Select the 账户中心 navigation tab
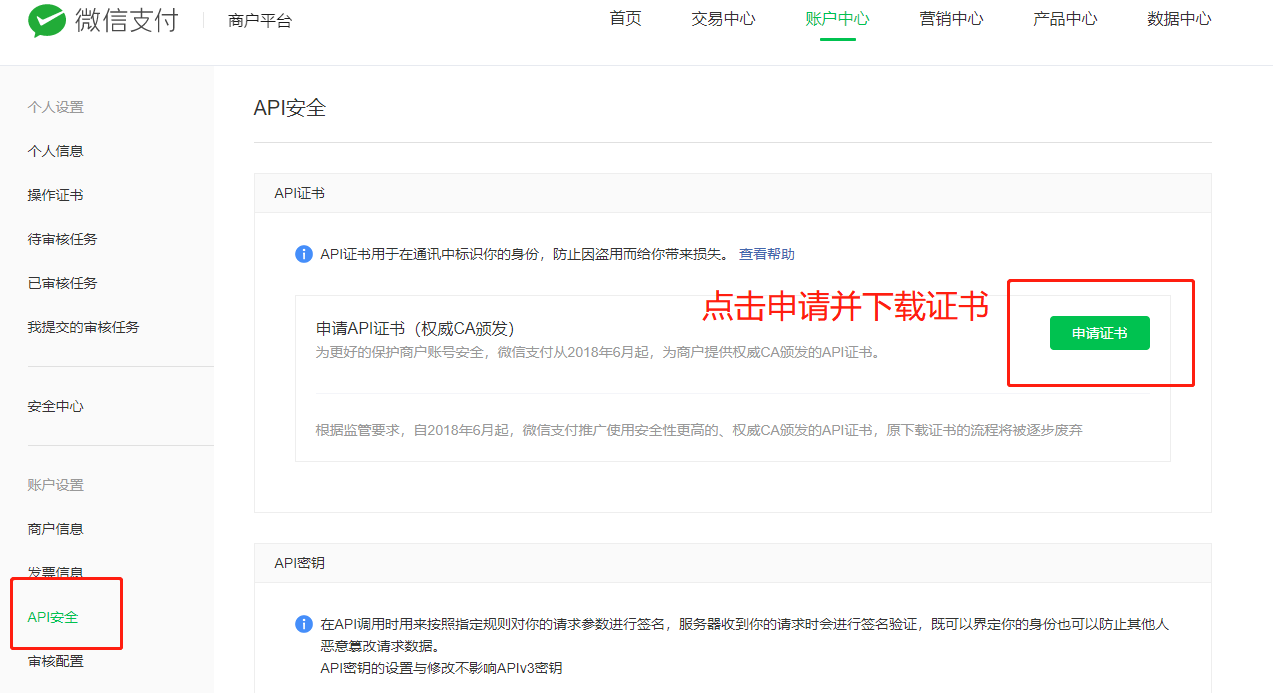Image resolution: width=1273 pixels, height=693 pixels. point(837,19)
